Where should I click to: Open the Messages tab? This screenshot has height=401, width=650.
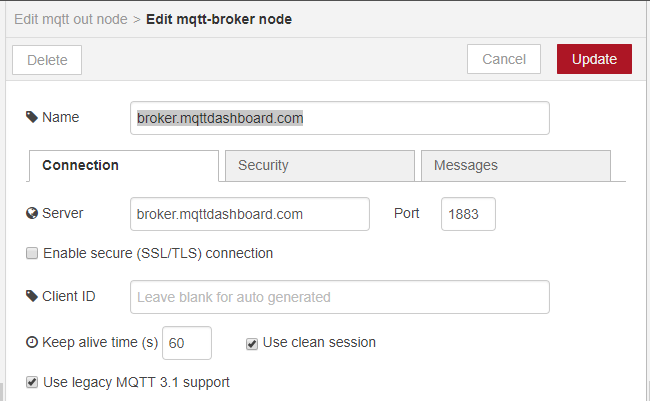click(516, 165)
